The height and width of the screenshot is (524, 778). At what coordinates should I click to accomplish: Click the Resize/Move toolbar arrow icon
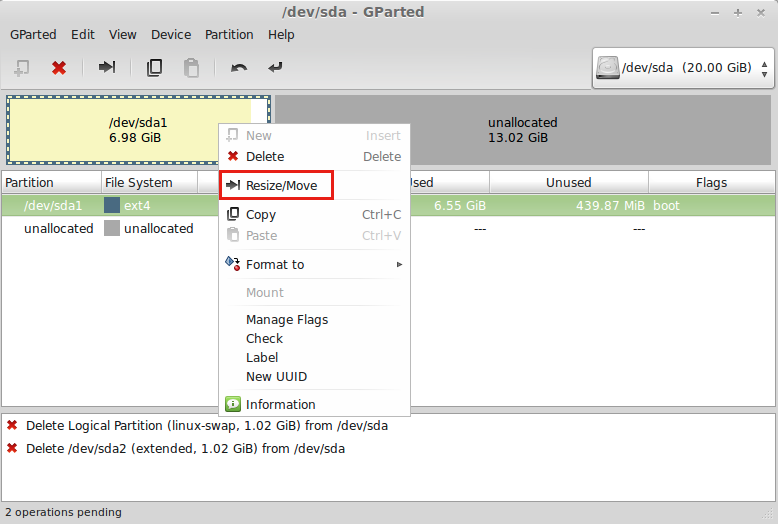coord(107,68)
